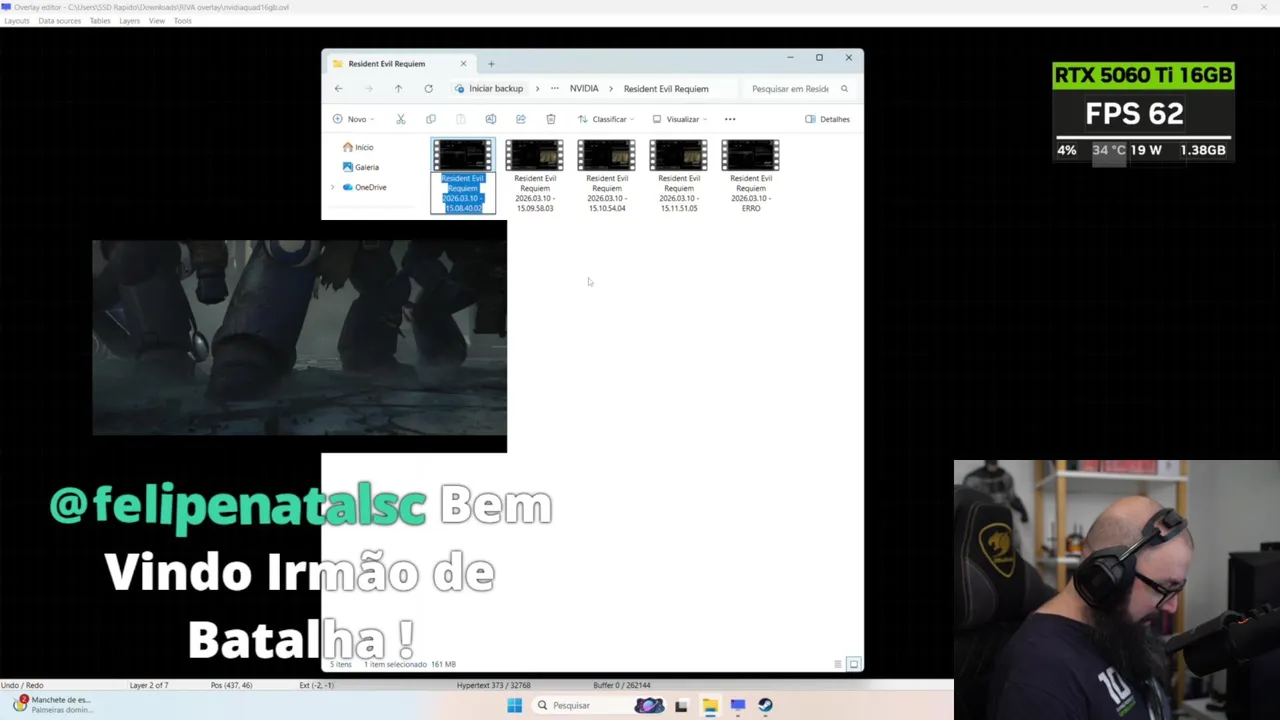Open Steam from the taskbar
This screenshot has width=1280, height=720.
[765, 705]
